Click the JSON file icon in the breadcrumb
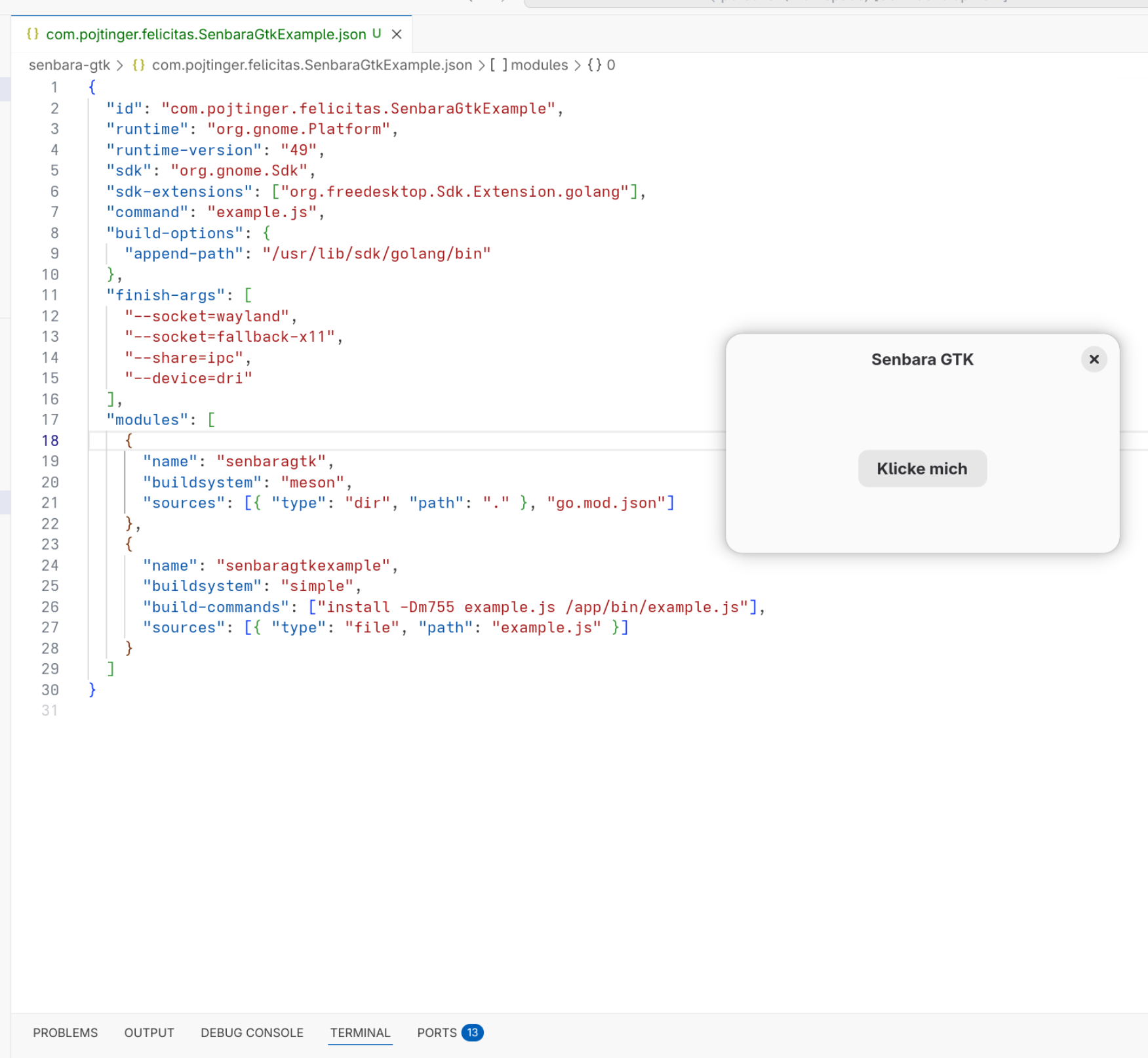1148x1058 pixels. [138, 65]
